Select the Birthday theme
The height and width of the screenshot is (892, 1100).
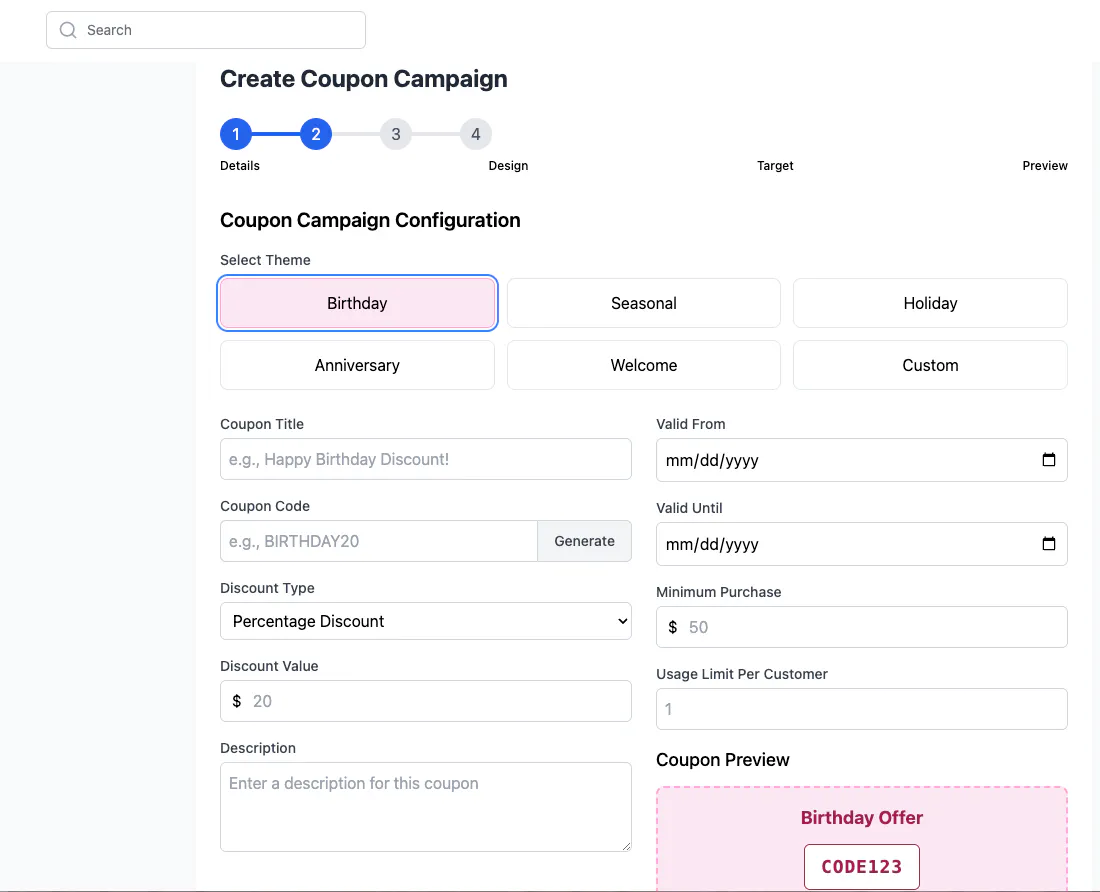pos(357,303)
